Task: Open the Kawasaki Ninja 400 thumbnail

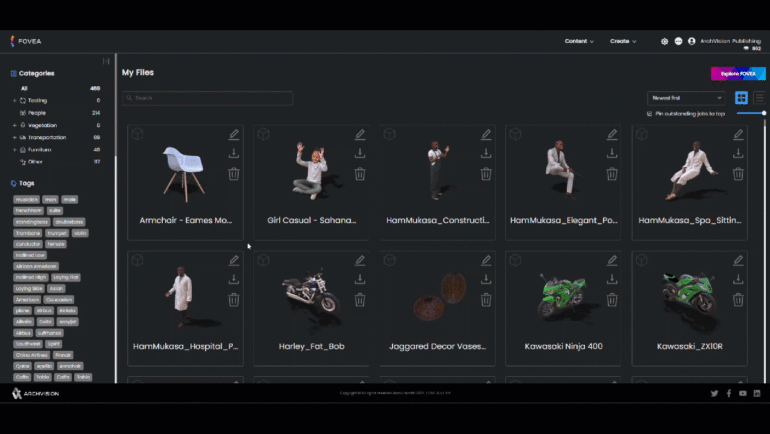Action: point(562,297)
